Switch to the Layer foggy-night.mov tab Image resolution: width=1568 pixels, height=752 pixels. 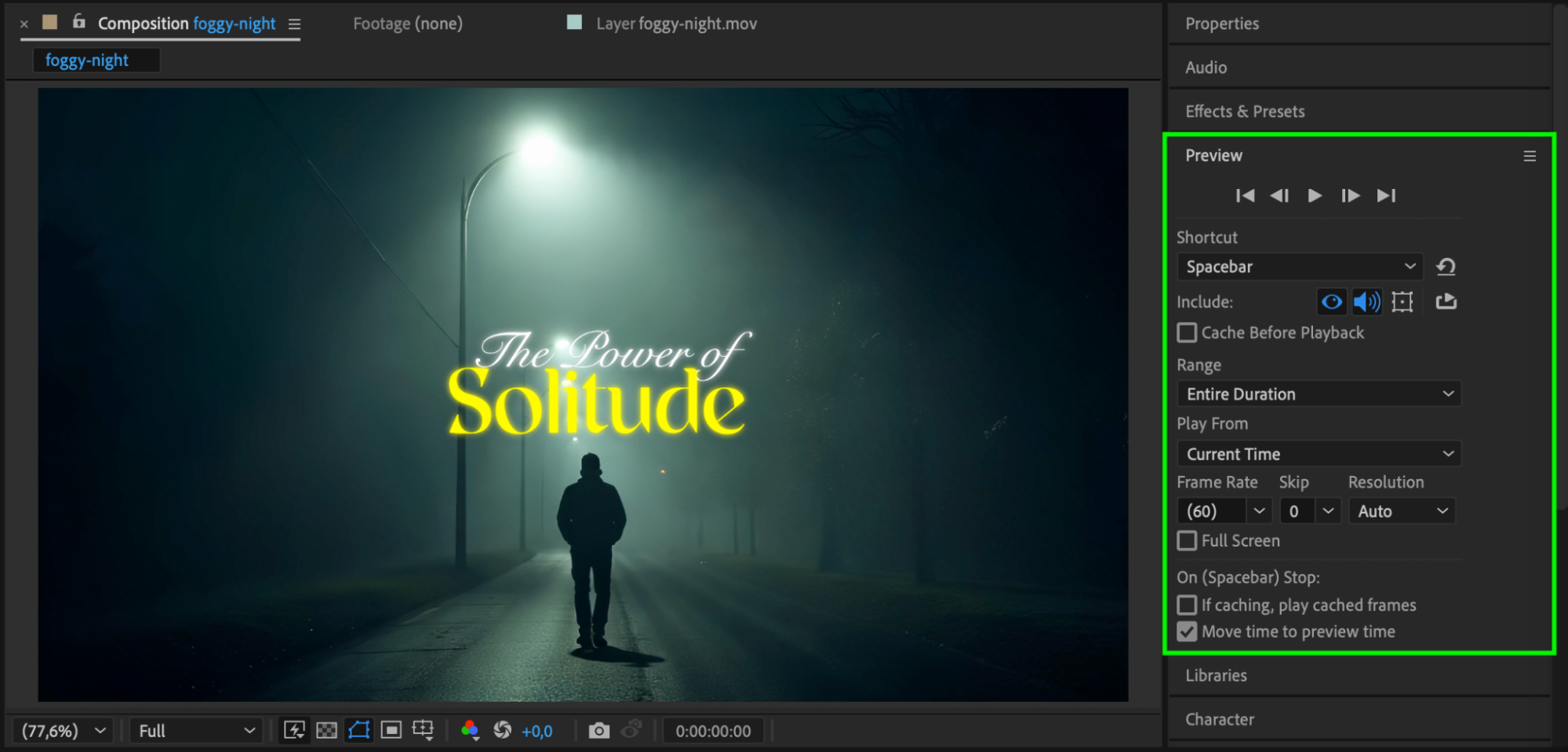[676, 24]
